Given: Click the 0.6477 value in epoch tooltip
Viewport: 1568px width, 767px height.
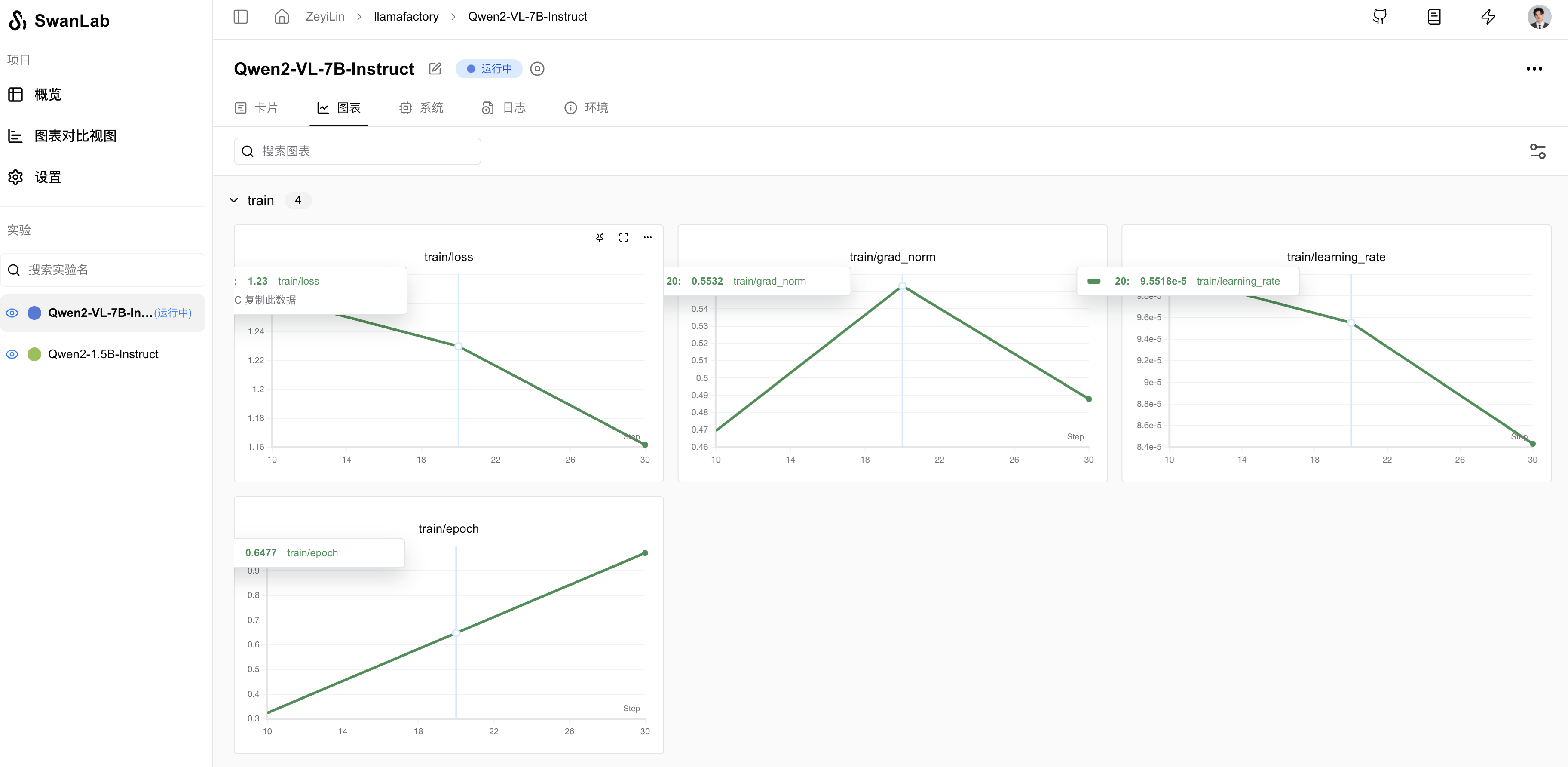Looking at the screenshot, I should click(260, 553).
